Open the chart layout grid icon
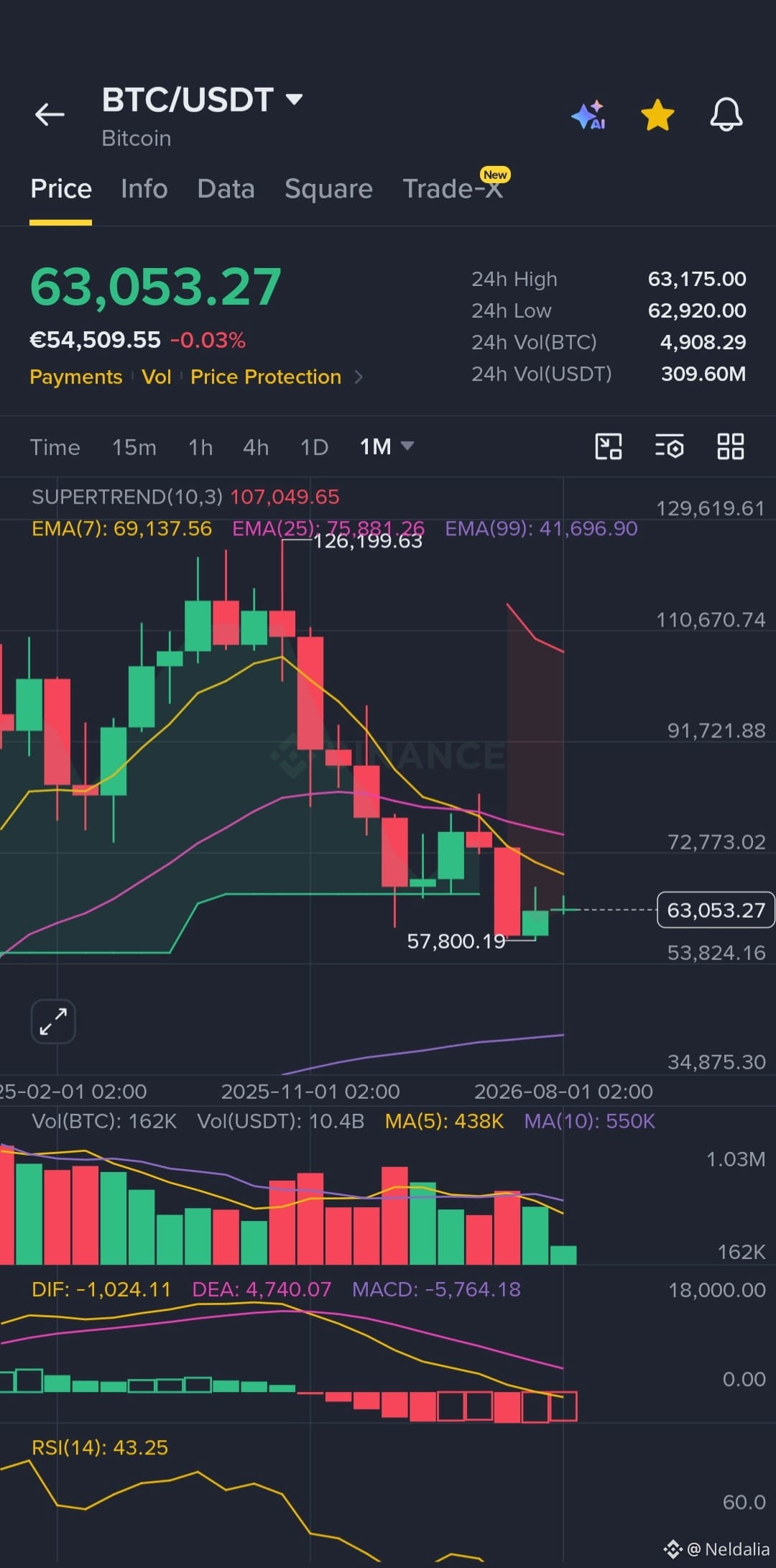 (x=731, y=446)
